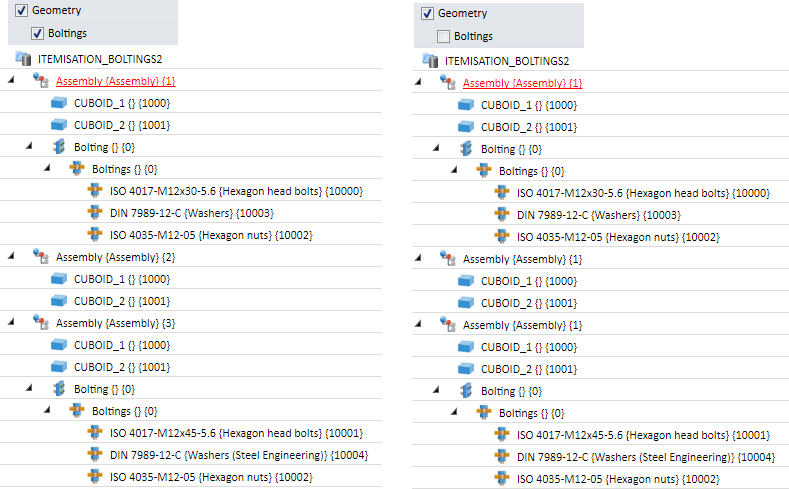
Task: Uncheck Geometry checkbox in left panel
Action: click(21, 10)
